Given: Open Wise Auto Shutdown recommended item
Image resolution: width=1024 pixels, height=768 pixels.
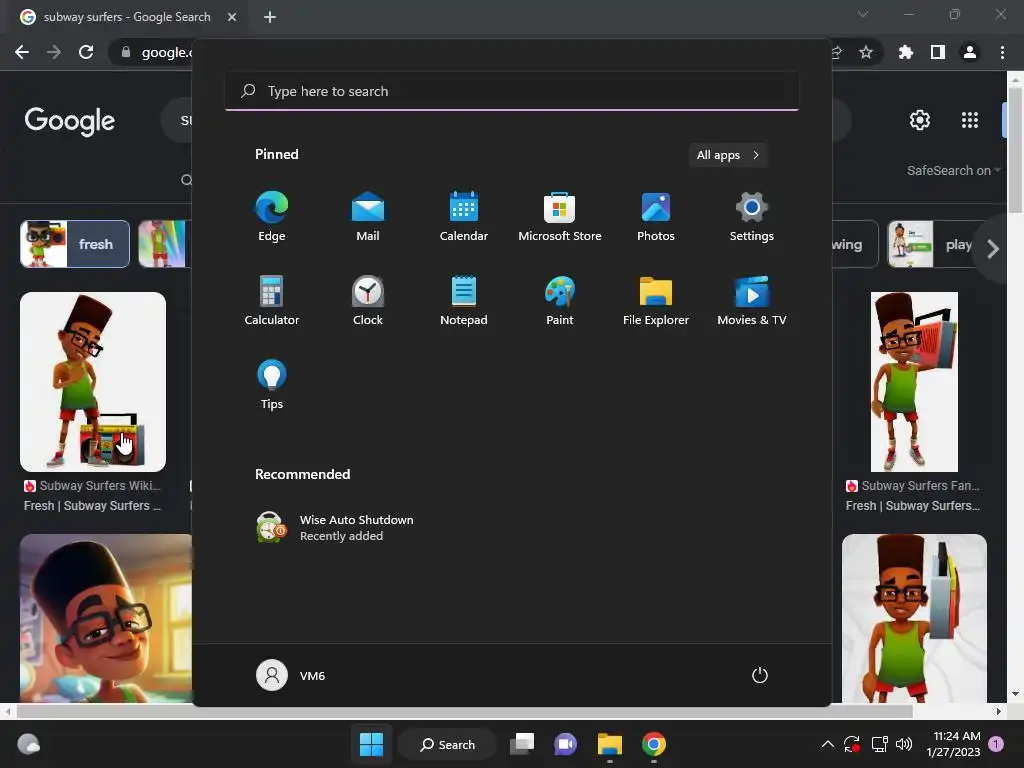Looking at the screenshot, I should 335,528.
